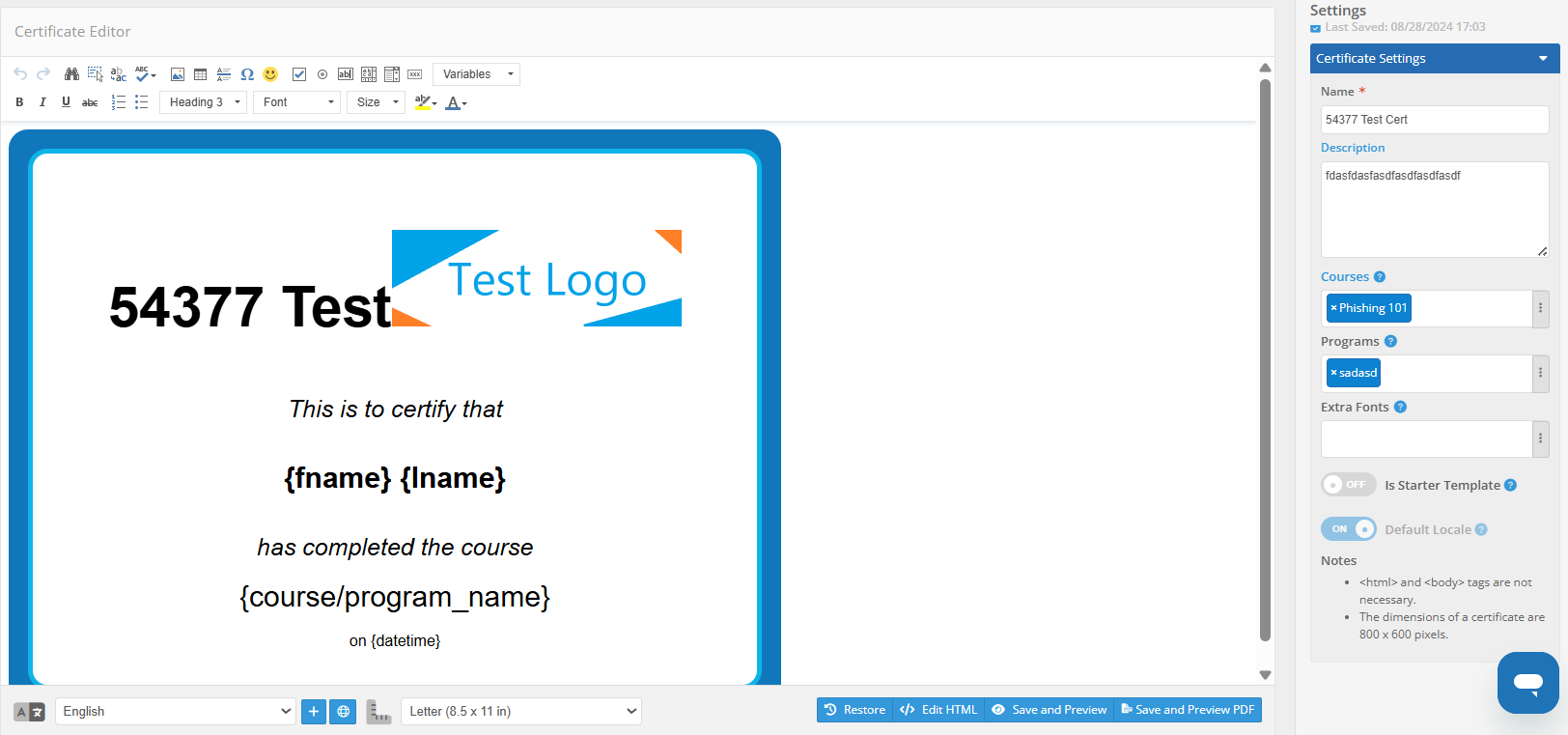
Task: Insert a table using the table icon
Action: click(201, 74)
